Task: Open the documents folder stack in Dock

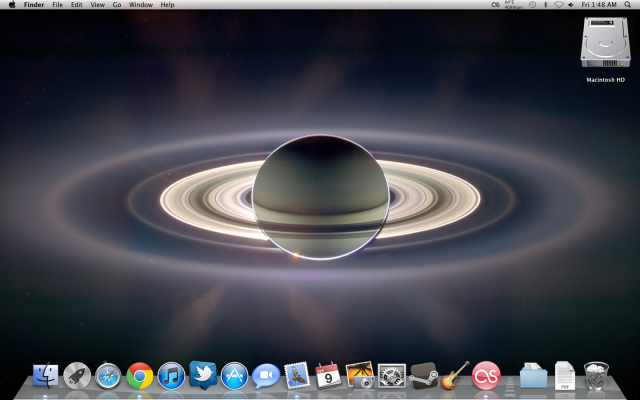Action: coord(533,376)
